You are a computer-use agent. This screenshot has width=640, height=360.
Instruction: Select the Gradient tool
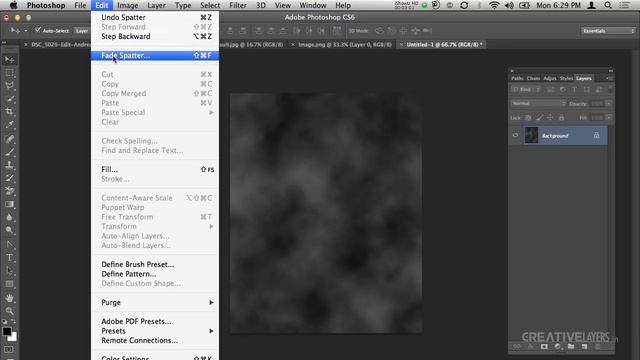[x=9, y=204]
